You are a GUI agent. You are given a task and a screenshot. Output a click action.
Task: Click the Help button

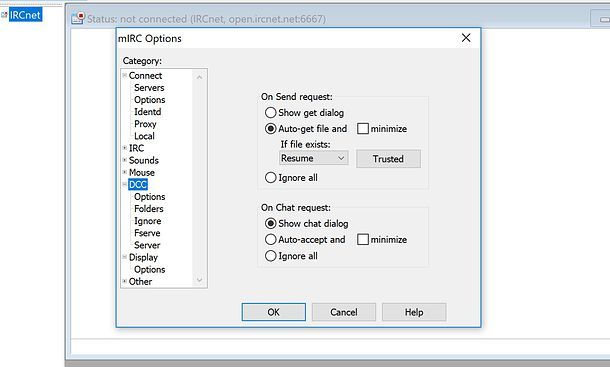pyautogui.click(x=414, y=312)
